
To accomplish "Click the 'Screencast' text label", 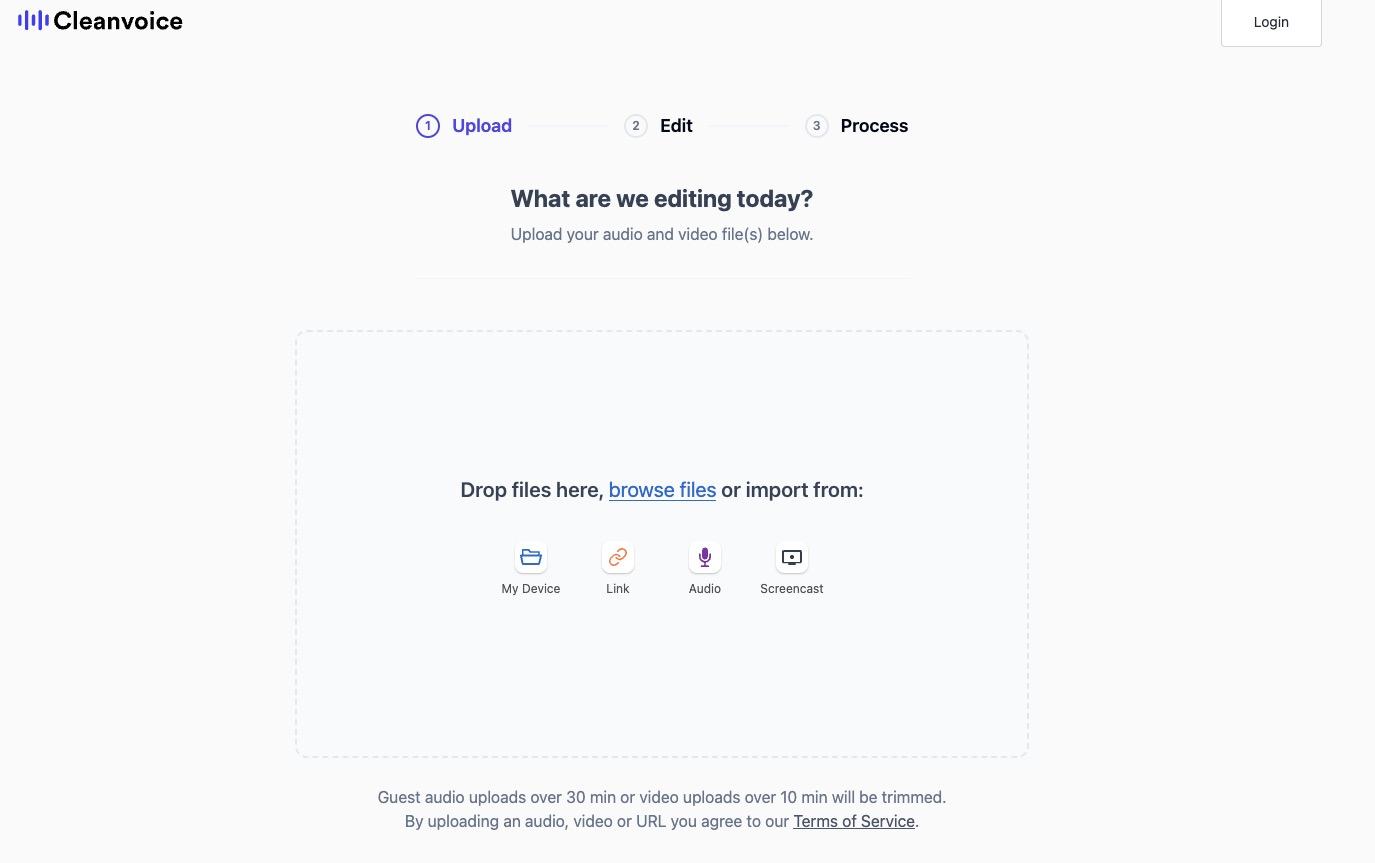I will (792, 589).
